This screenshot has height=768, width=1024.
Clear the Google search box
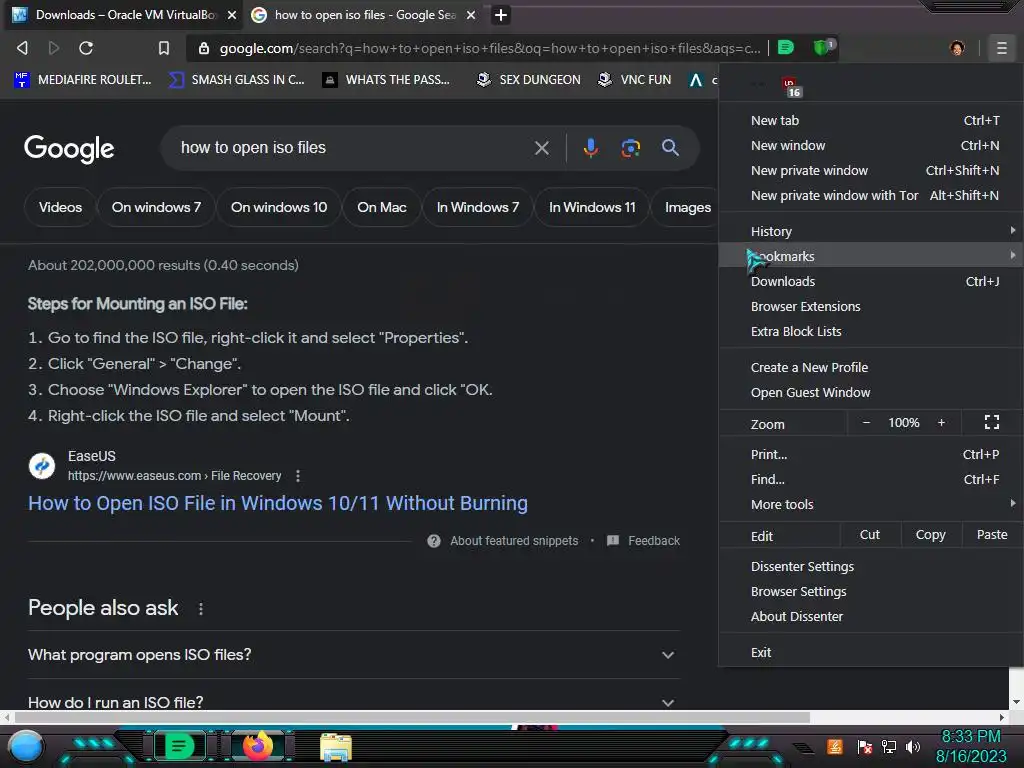(541, 148)
